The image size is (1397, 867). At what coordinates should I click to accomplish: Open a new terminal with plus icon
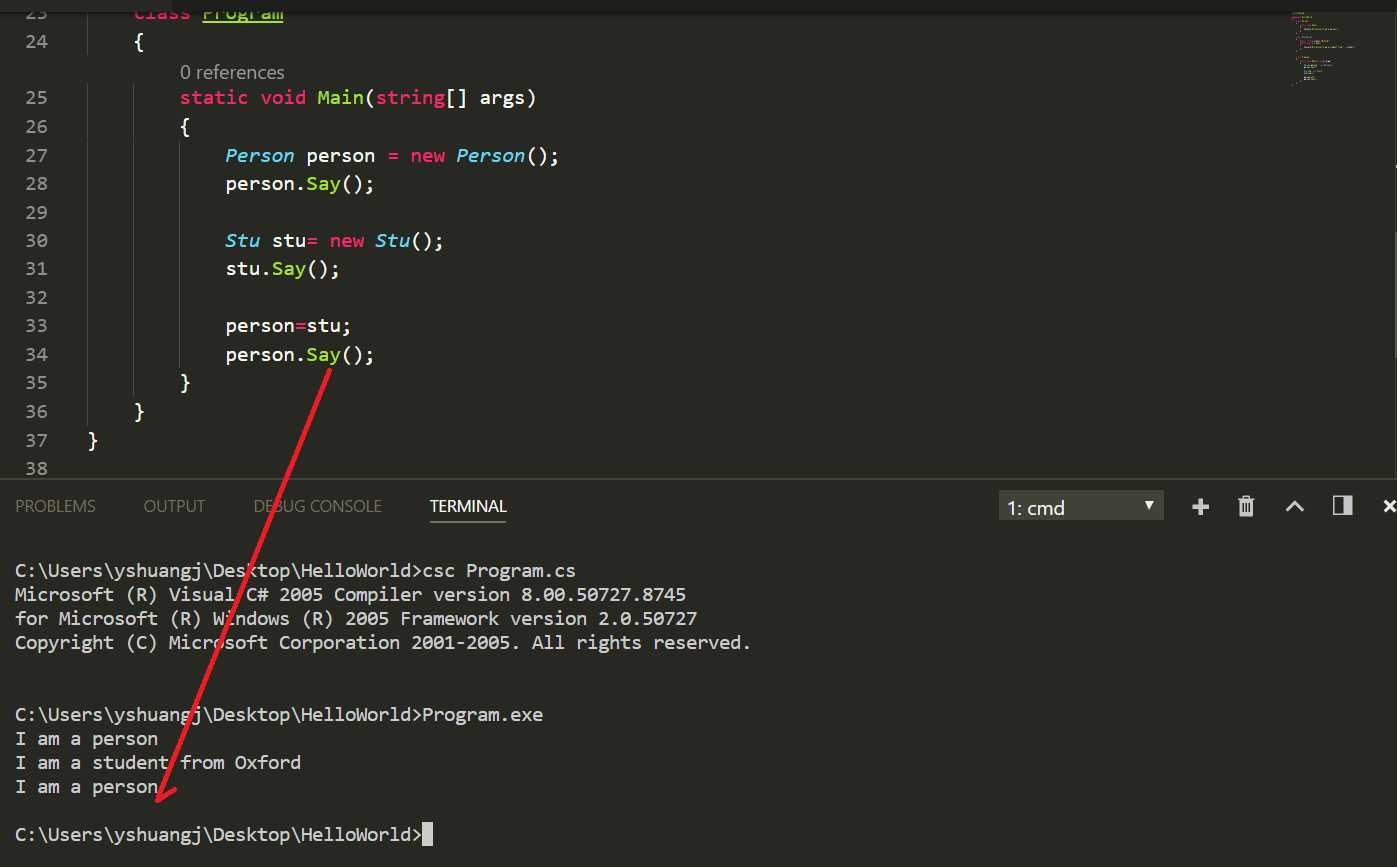pyautogui.click(x=1201, y=507)
